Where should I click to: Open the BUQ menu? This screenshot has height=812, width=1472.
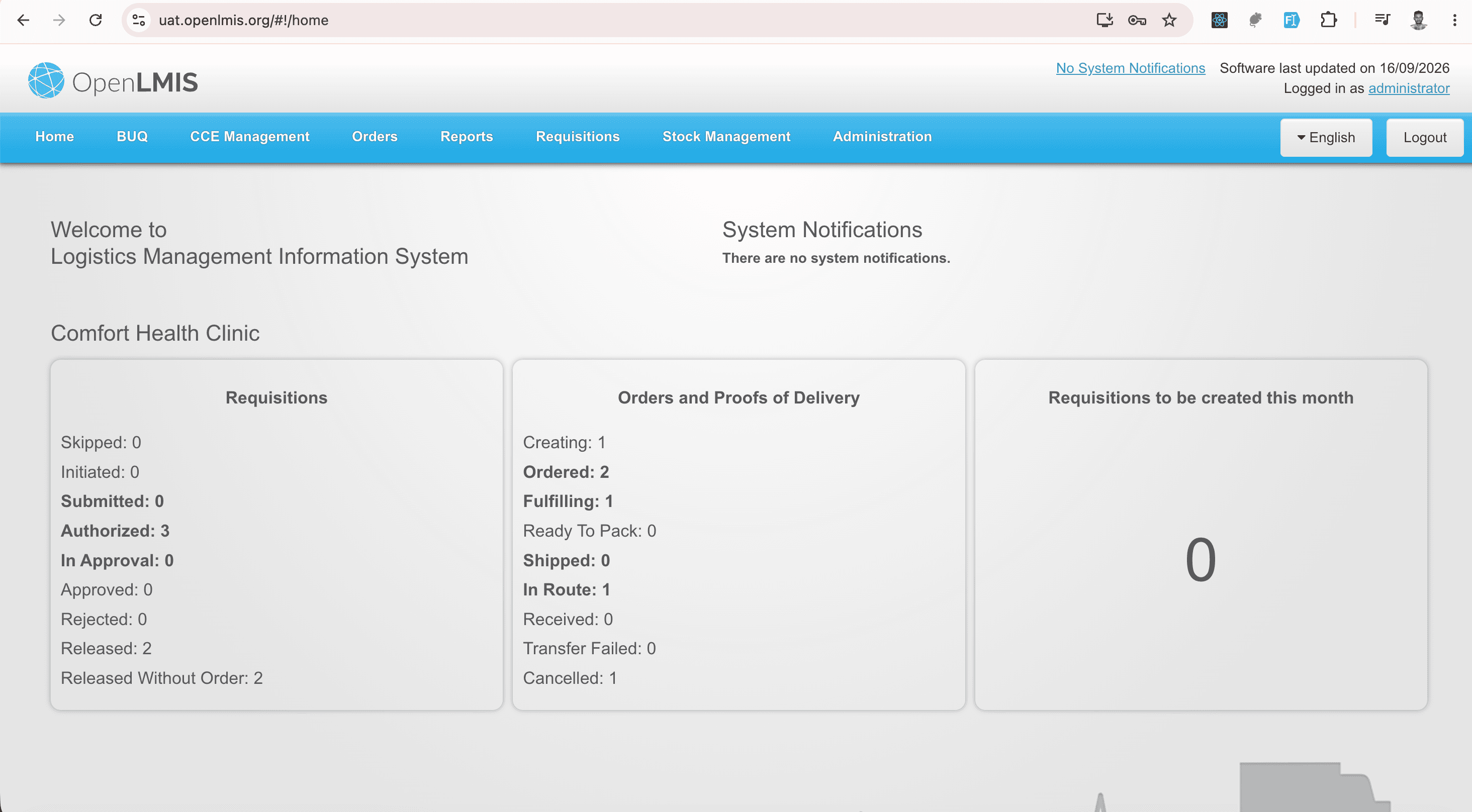tap(132, 137)
